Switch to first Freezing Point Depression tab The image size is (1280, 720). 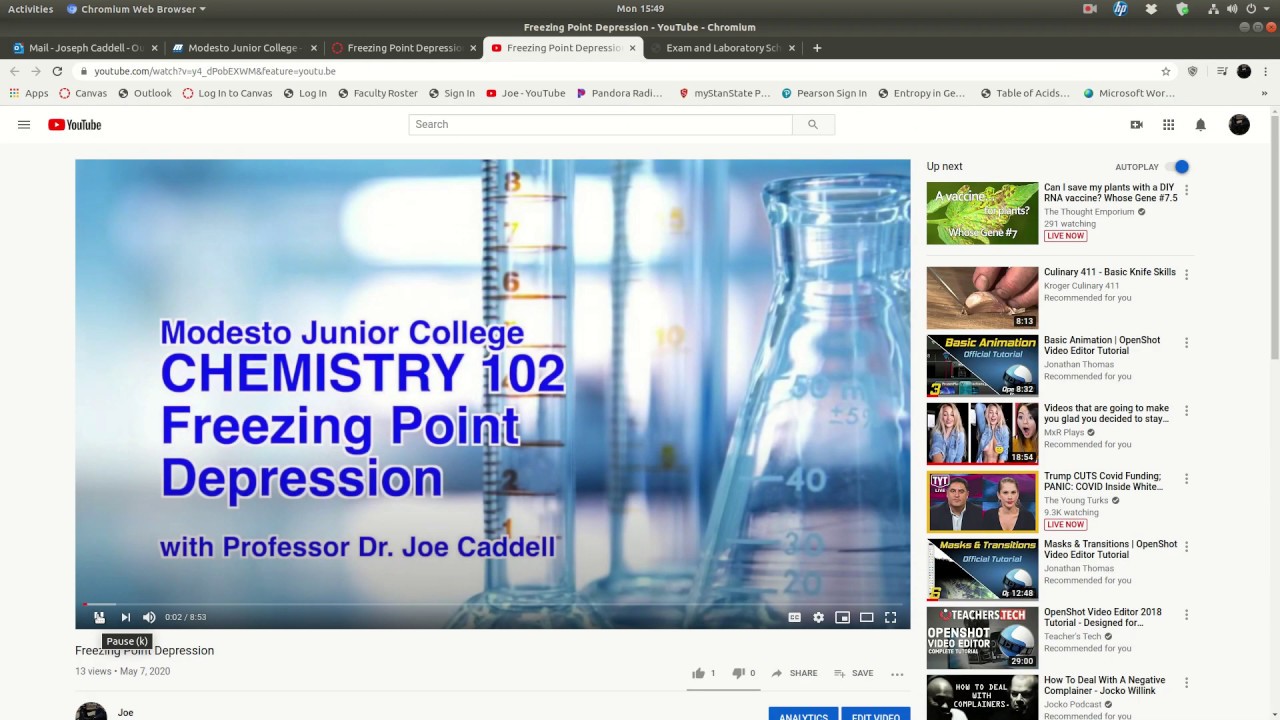pos(403,48)
